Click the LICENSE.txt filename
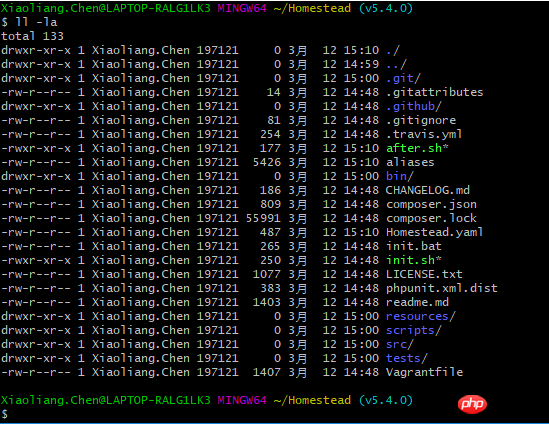This screenshot has height=424, width=549. 424,274
